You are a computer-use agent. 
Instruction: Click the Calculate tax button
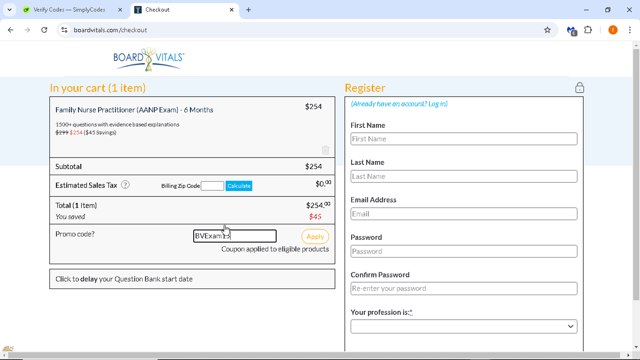pyautogui.click(x=239, y=186)
